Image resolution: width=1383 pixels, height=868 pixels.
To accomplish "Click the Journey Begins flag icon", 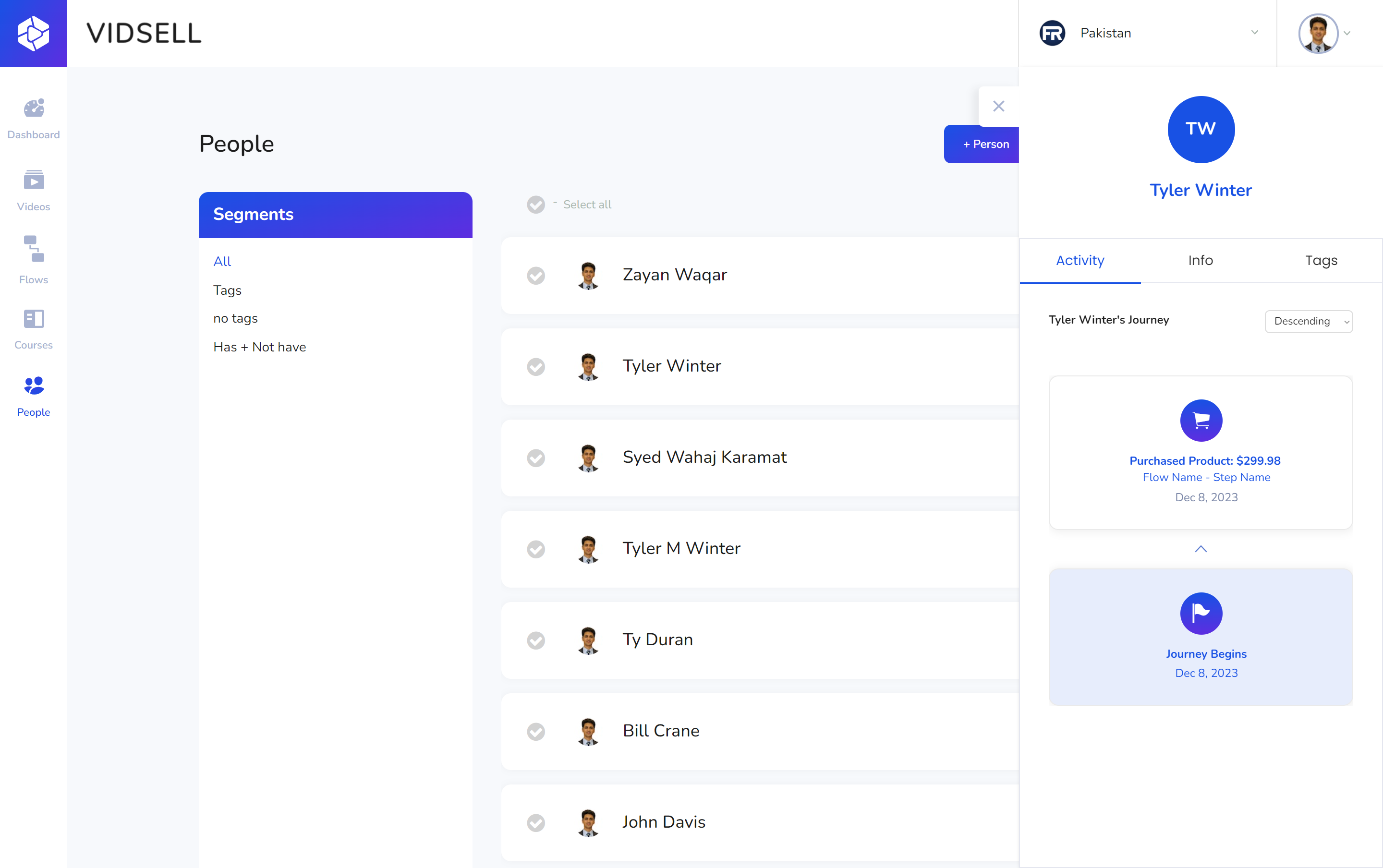I will (1201, 614).
